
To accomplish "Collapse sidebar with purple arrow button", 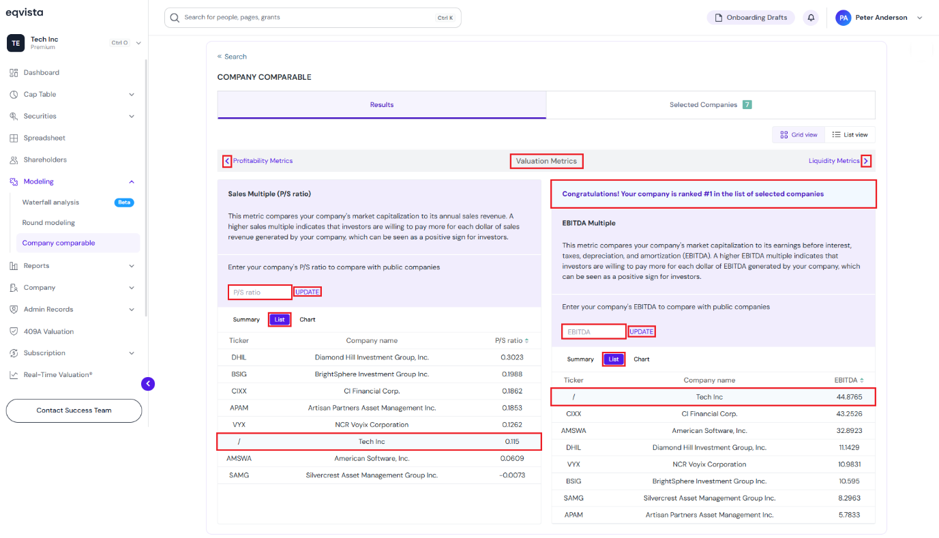I will (x=148, y=383).
